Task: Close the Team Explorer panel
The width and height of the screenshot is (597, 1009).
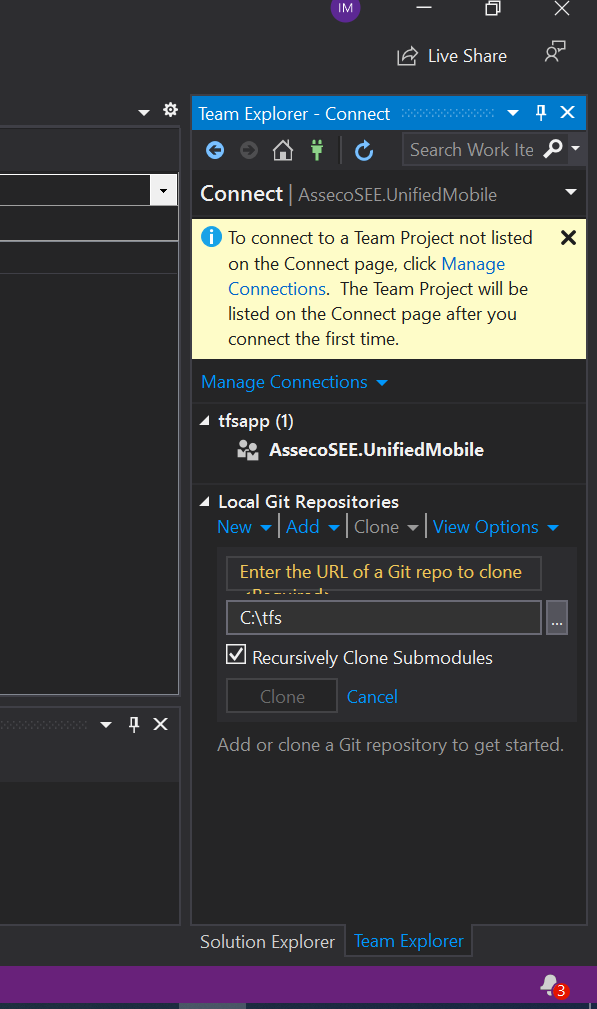Action: (567, 113)
